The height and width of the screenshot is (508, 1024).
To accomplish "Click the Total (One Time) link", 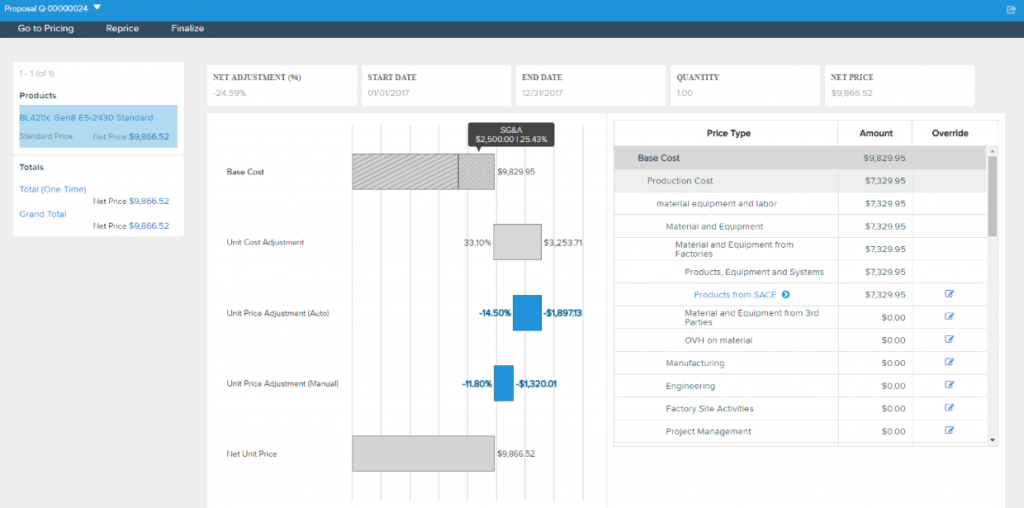I will (53, 189).
